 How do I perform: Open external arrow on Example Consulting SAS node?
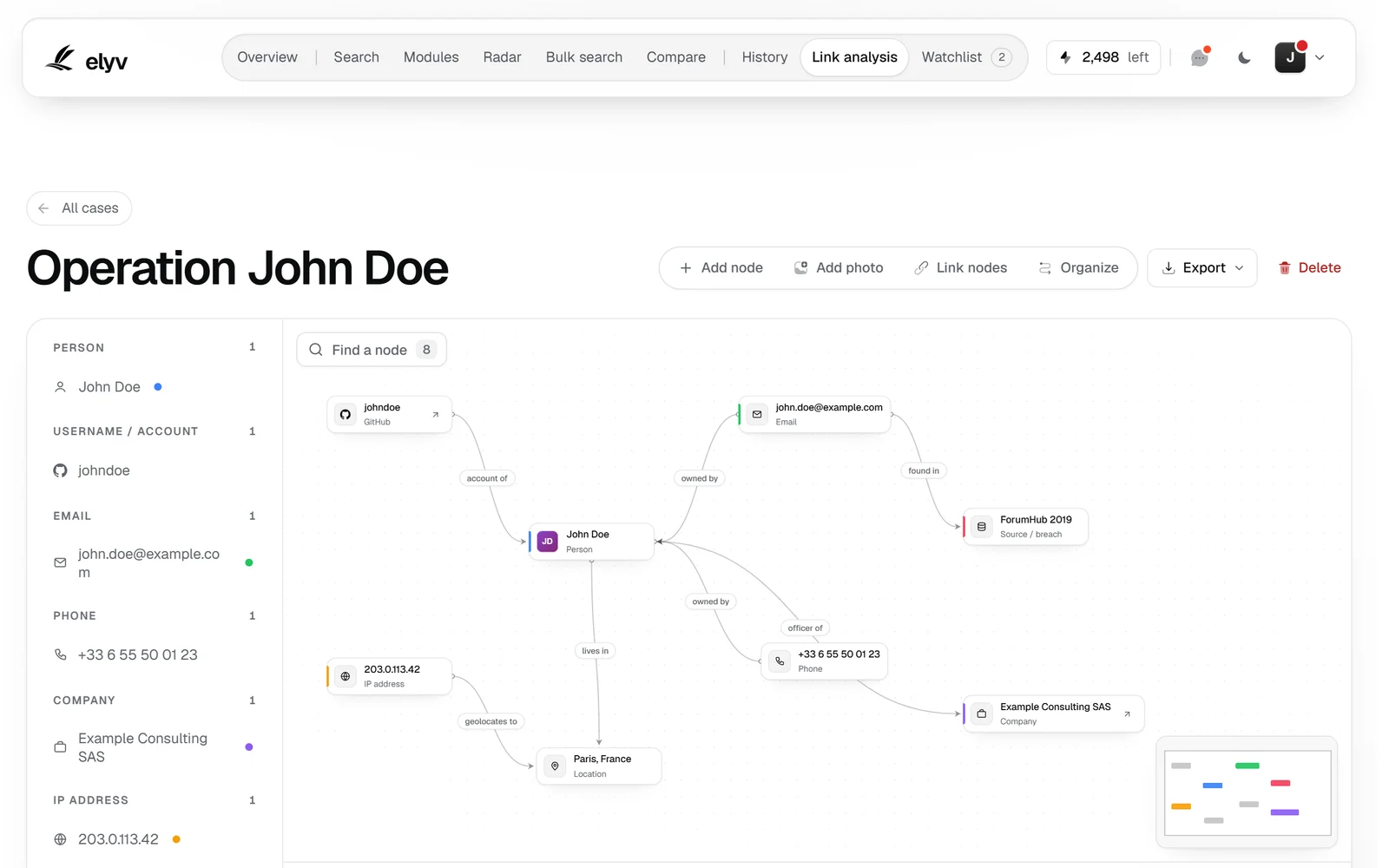1127,714
